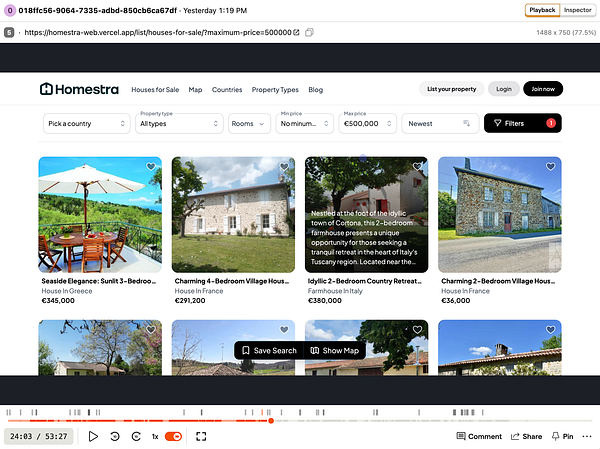Image resolution: width=600 pixels, height=449 pixels.
Task: Expand the Rooms dropdown
Action: click(x=249, y=124)
